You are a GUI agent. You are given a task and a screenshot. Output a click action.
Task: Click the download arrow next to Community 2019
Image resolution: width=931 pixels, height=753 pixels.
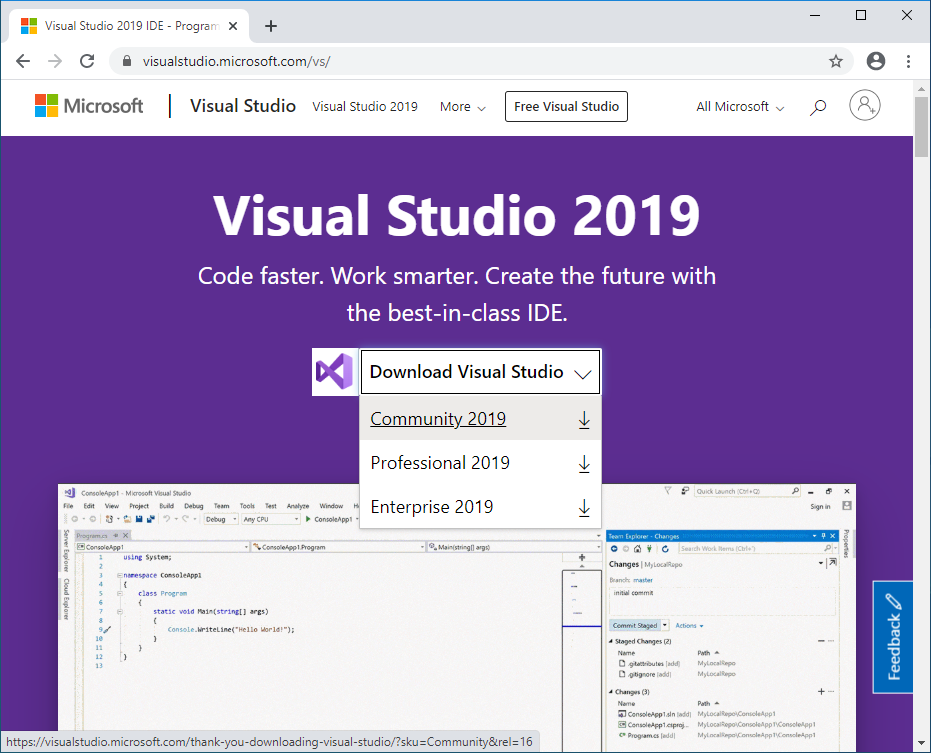(x=584, y=419)
